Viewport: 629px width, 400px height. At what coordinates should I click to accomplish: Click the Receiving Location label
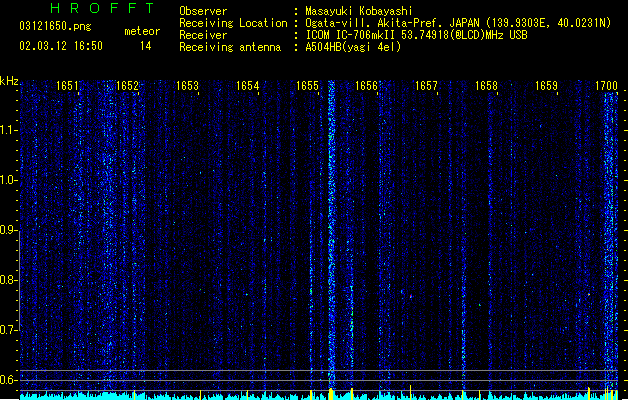233,23
